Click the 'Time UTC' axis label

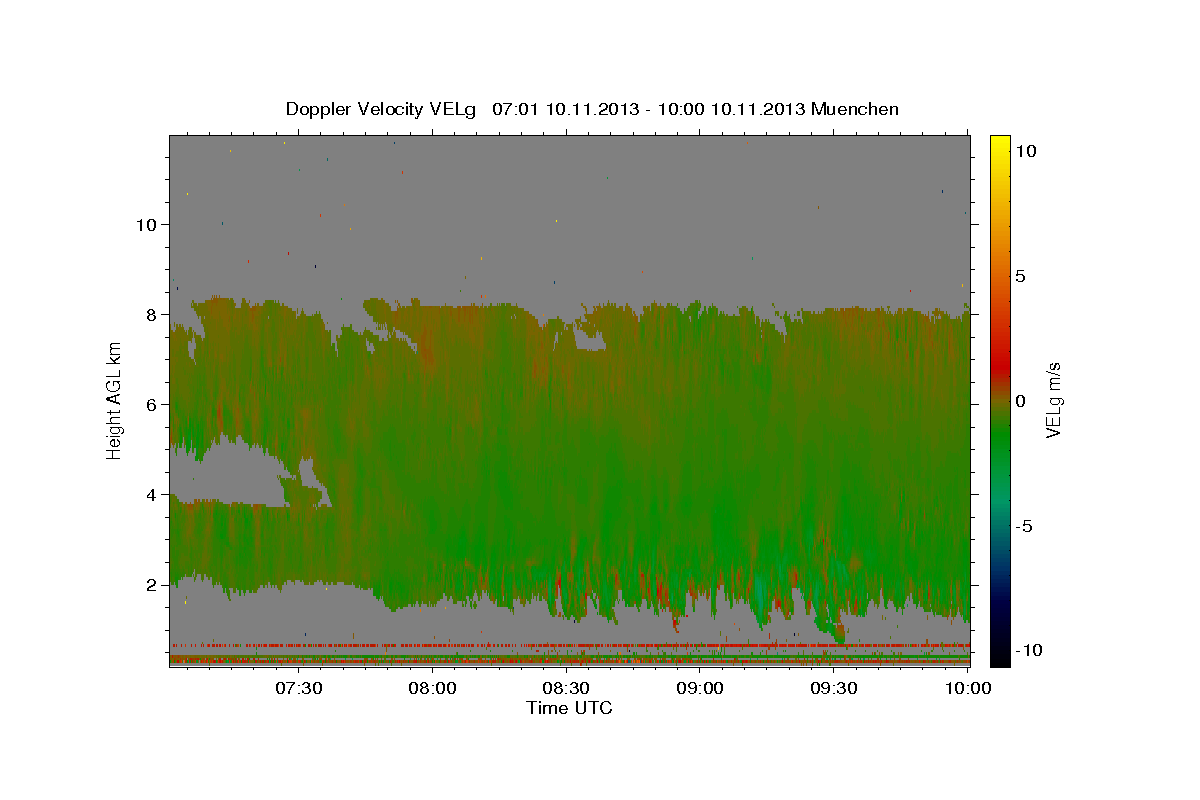point(569,708)
